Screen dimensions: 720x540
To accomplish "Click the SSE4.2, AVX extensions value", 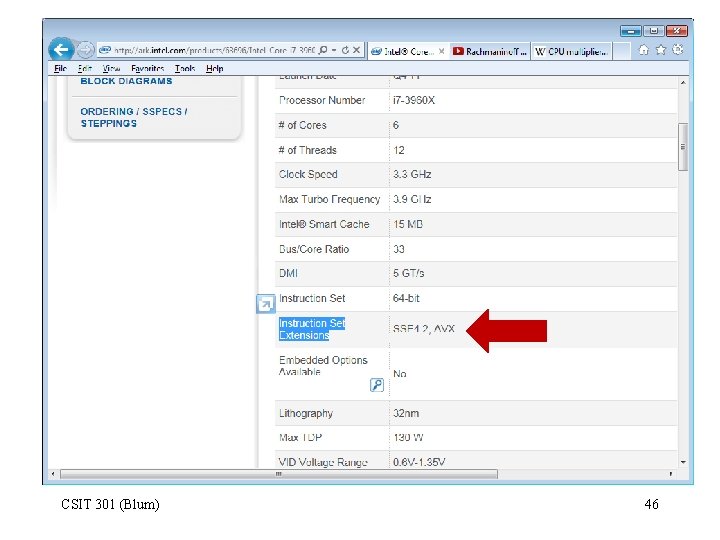I will pos(423,329).
